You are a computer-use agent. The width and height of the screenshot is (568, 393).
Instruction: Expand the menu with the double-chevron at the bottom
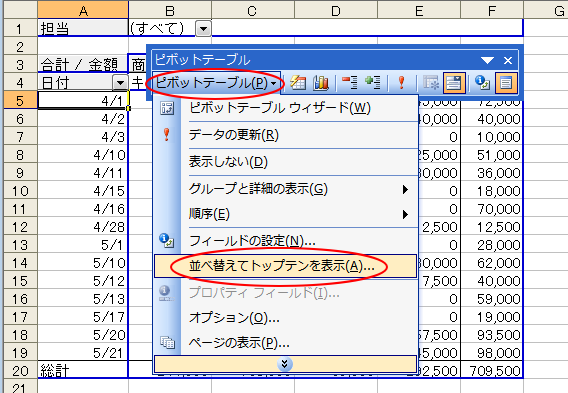pos(285,364)
